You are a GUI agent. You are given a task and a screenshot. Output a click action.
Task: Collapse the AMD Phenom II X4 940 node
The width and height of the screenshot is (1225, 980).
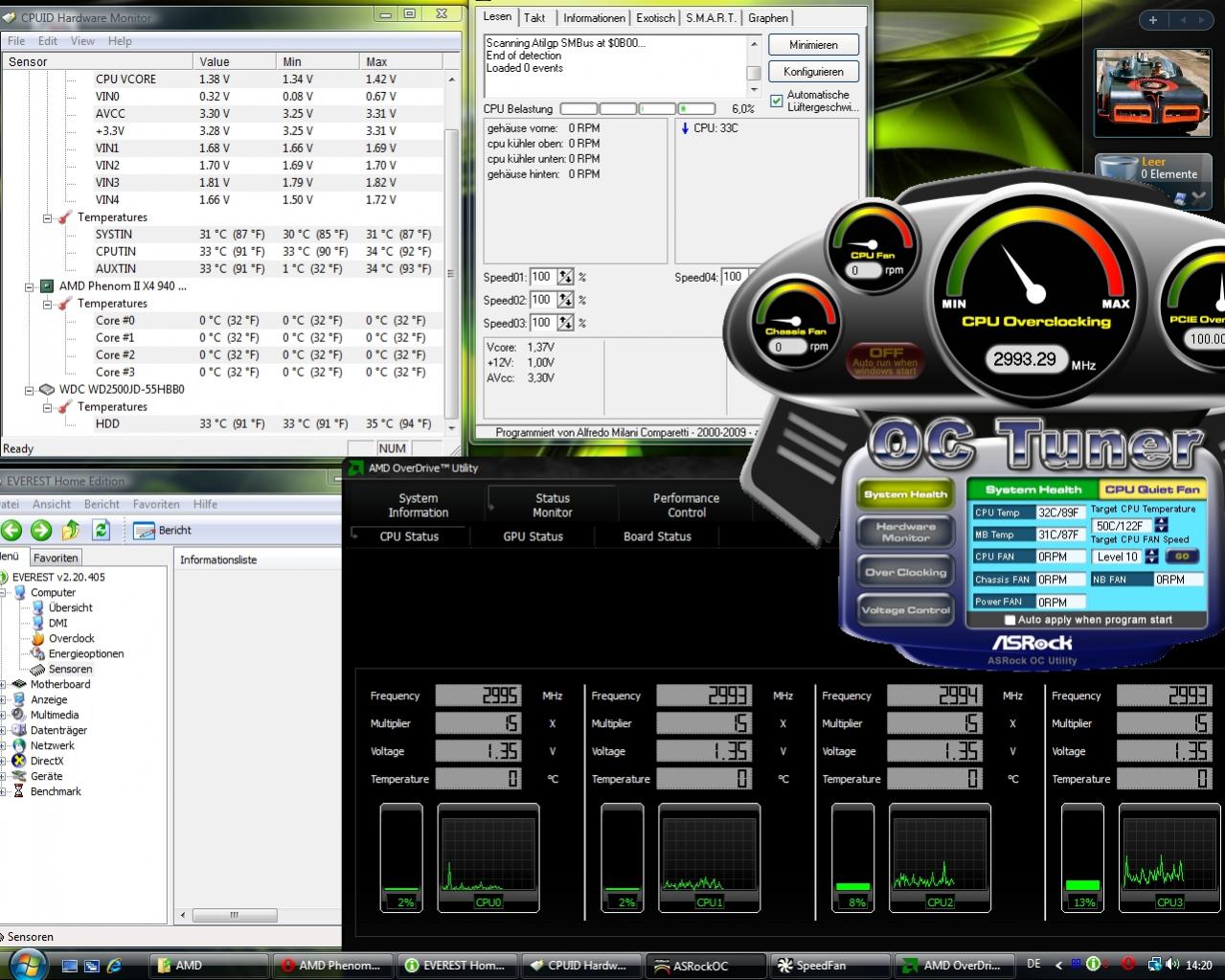[28, 285]
